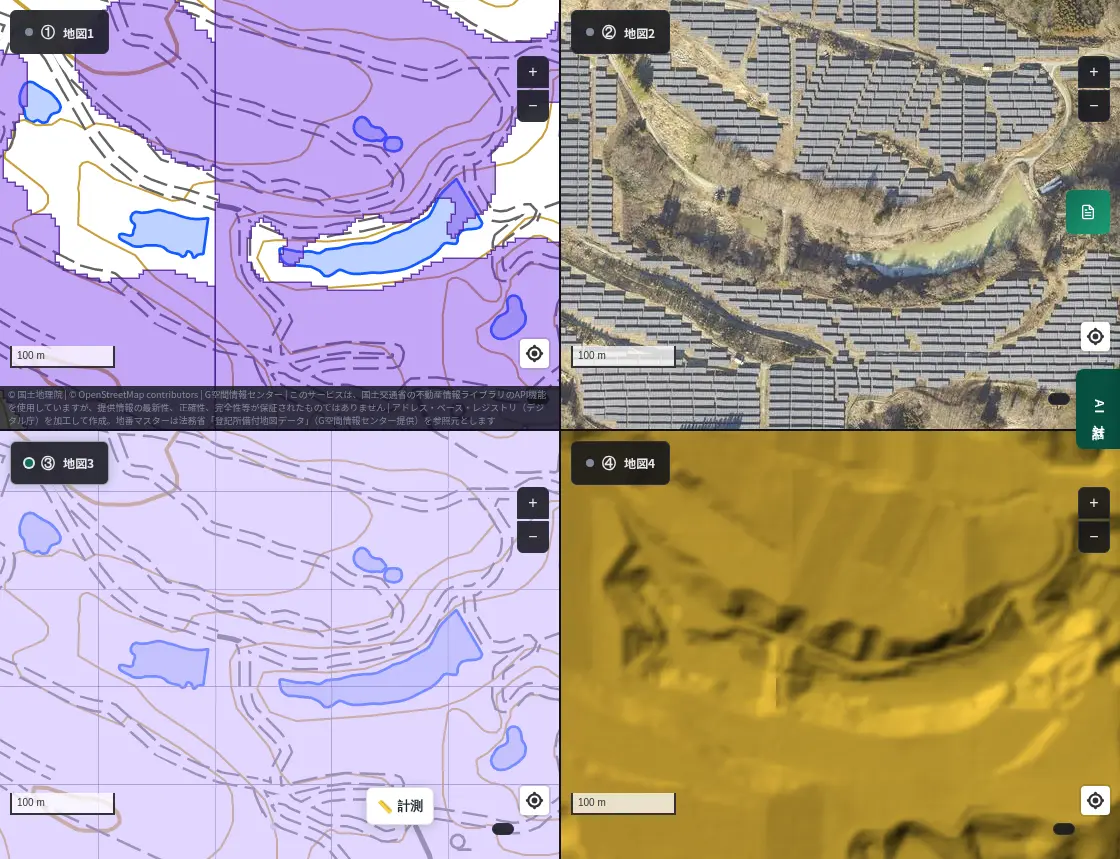Image resolution: width=1120 pixels, height=859 pixels.
Task: Click the 100 m scale bar on map 2
Action: (x=623, y=356)
